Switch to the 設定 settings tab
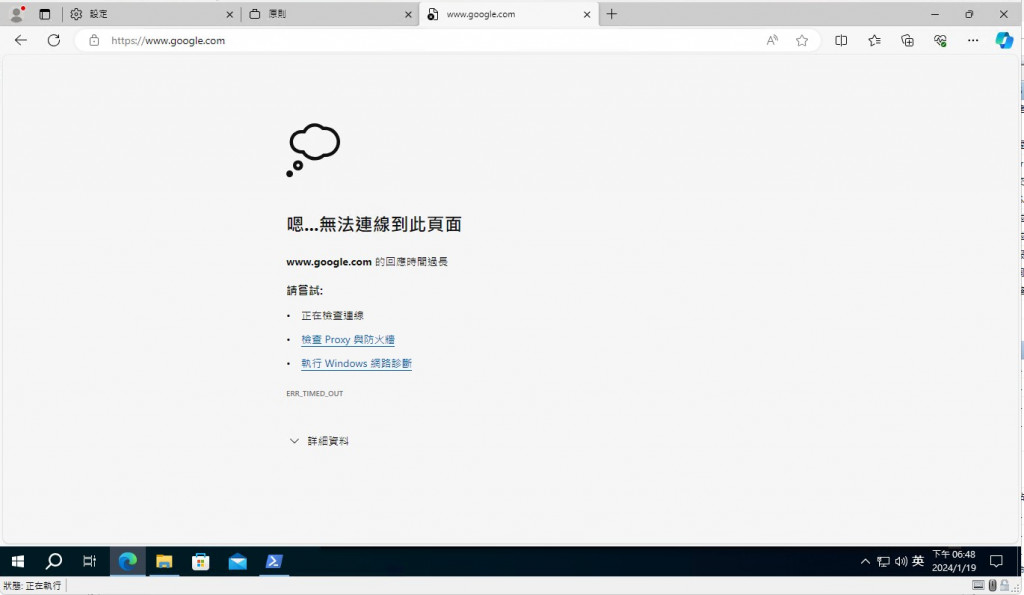 152,14
